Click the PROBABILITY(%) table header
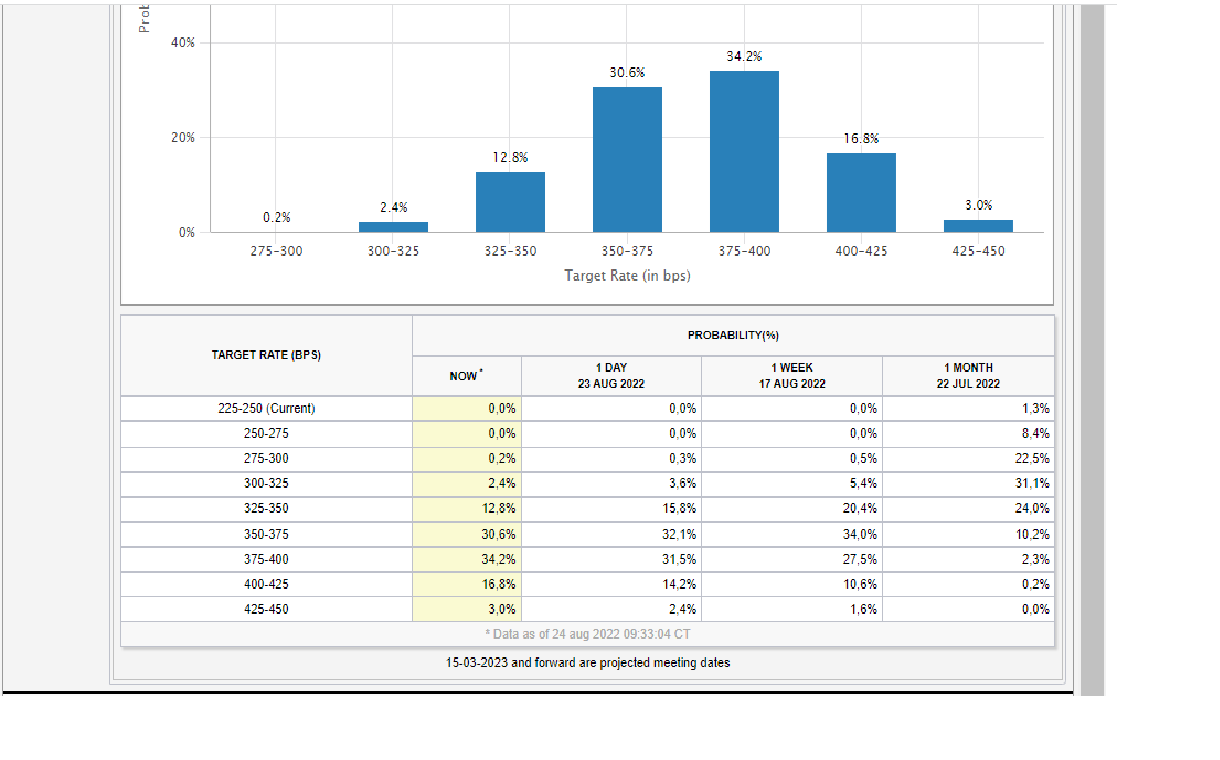This screenshot has height=760, width=1220. point(733,336)
